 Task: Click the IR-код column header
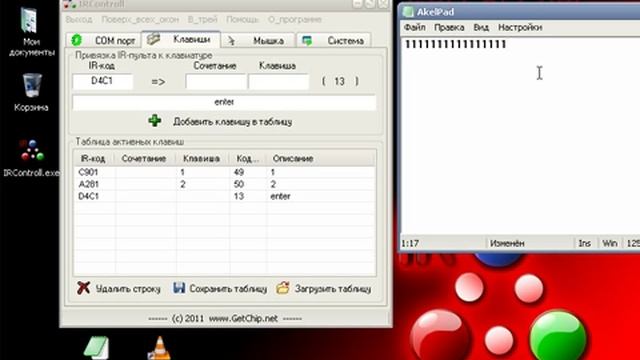(93, 158)
